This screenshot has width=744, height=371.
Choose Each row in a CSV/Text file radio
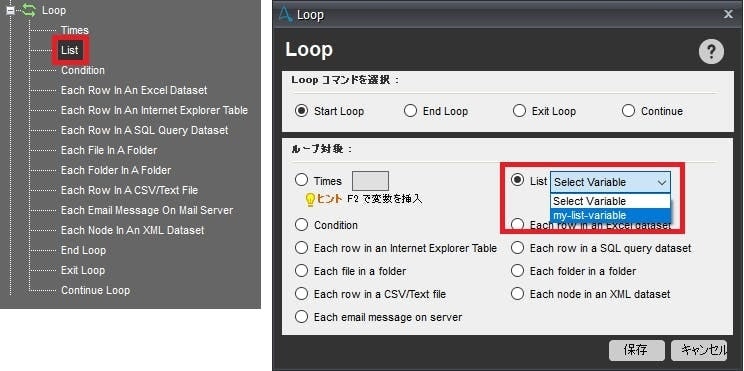(301, 294)
